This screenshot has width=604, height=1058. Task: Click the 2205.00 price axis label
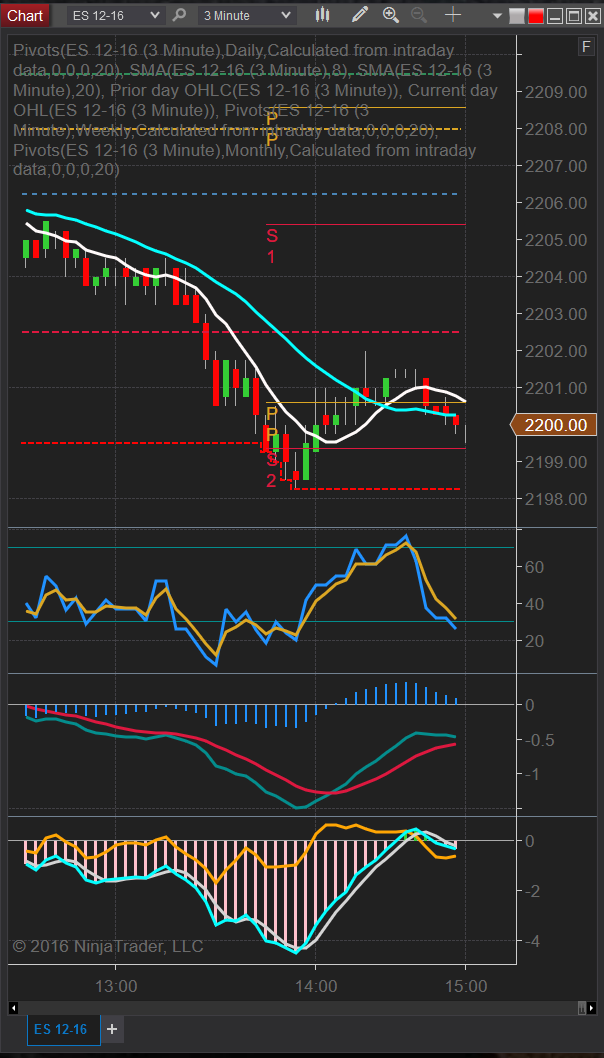tap(555, 240)
